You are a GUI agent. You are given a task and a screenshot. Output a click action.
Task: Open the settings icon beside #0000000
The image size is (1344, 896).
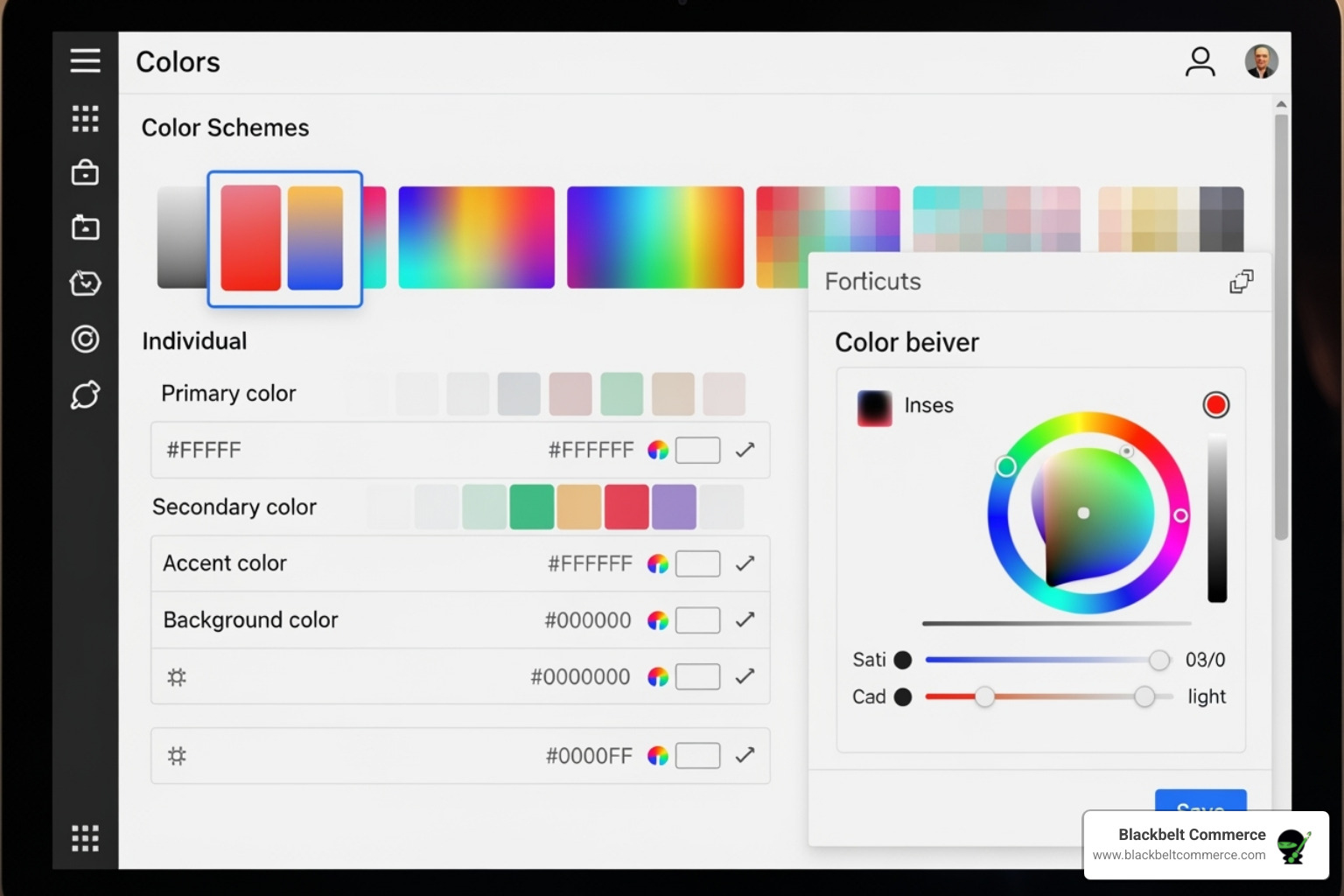tap(176, 676)
